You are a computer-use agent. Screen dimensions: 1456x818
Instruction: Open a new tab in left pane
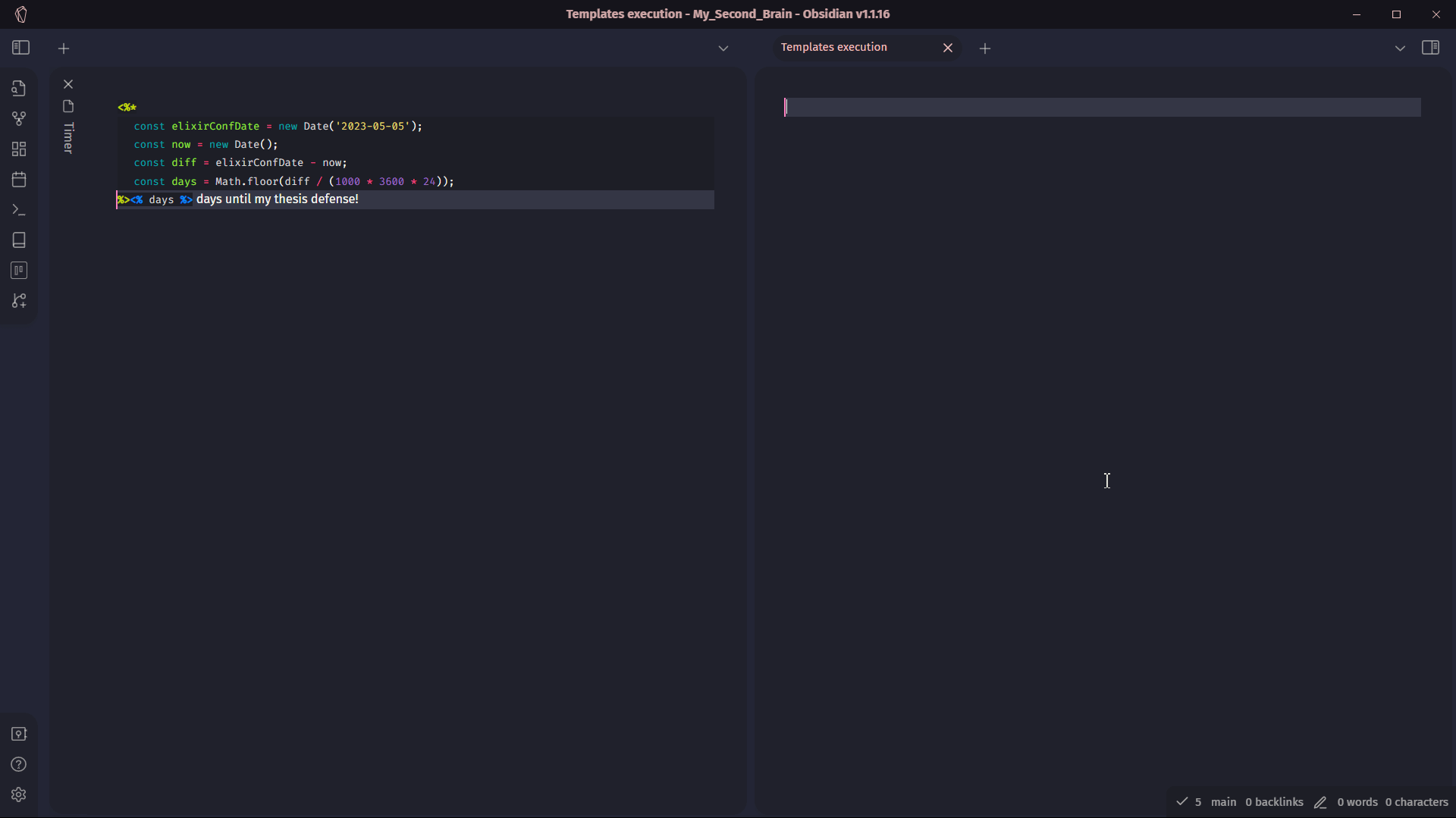pos(64,49)
